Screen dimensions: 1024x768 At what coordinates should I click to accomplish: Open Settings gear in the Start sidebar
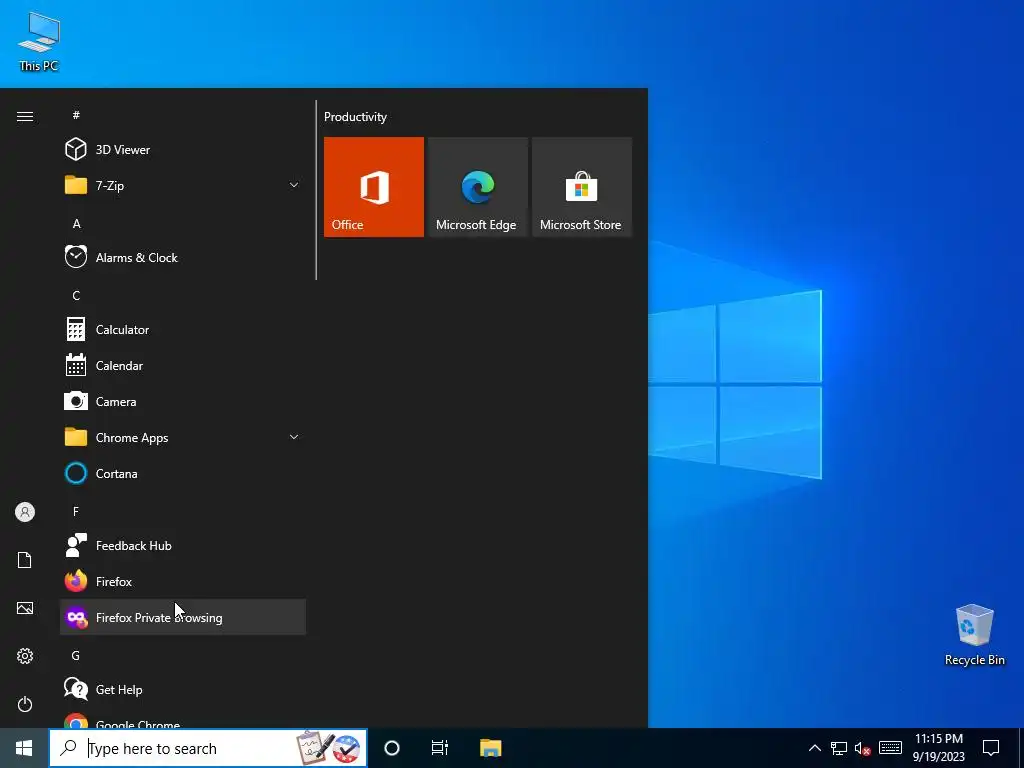click(x=25, y=656)
